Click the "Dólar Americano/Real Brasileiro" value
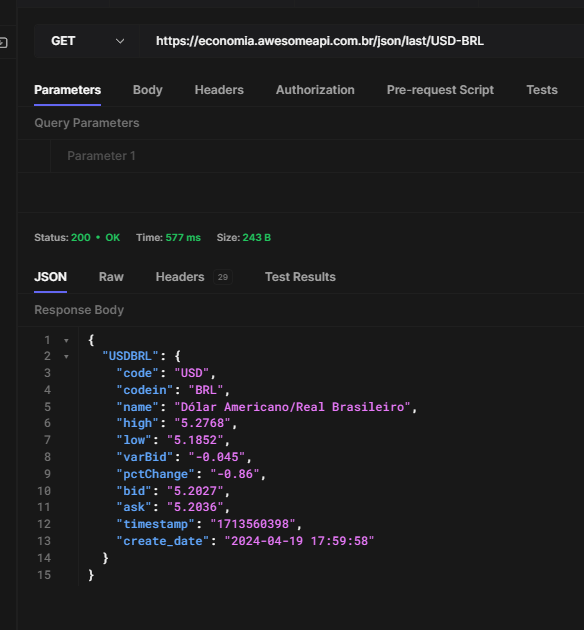584x630 pixels. pyautogui.click(x=292, y=407)
